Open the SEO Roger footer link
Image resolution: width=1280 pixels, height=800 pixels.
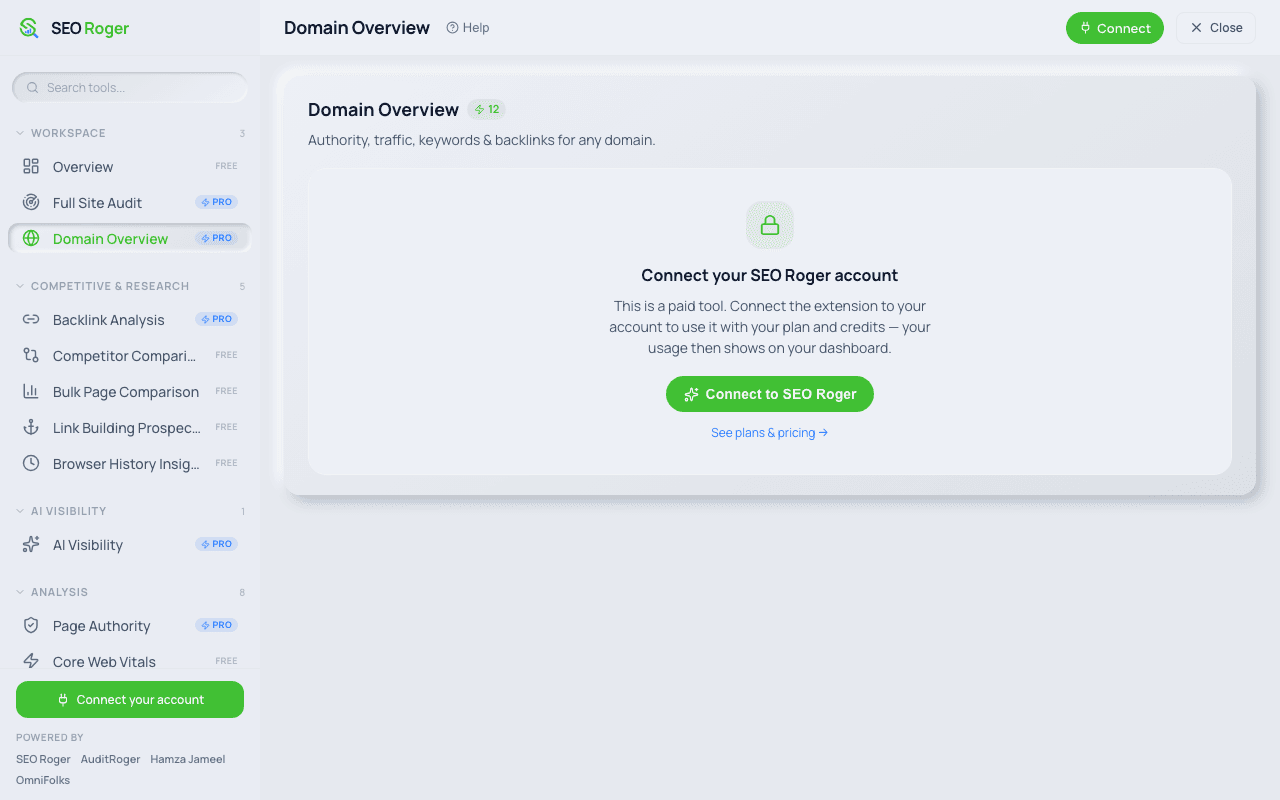pyautogui.click(x=43, y=759)
